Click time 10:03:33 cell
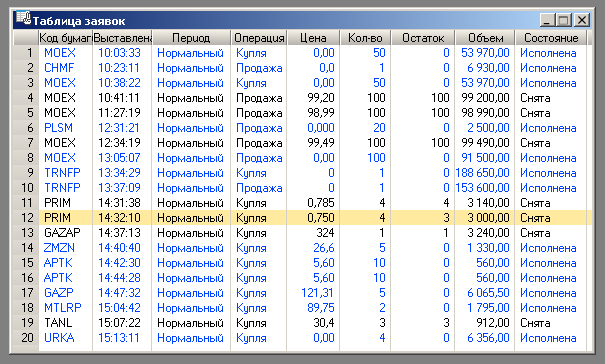This screenshot has width=605, height=364. point(119,53)
